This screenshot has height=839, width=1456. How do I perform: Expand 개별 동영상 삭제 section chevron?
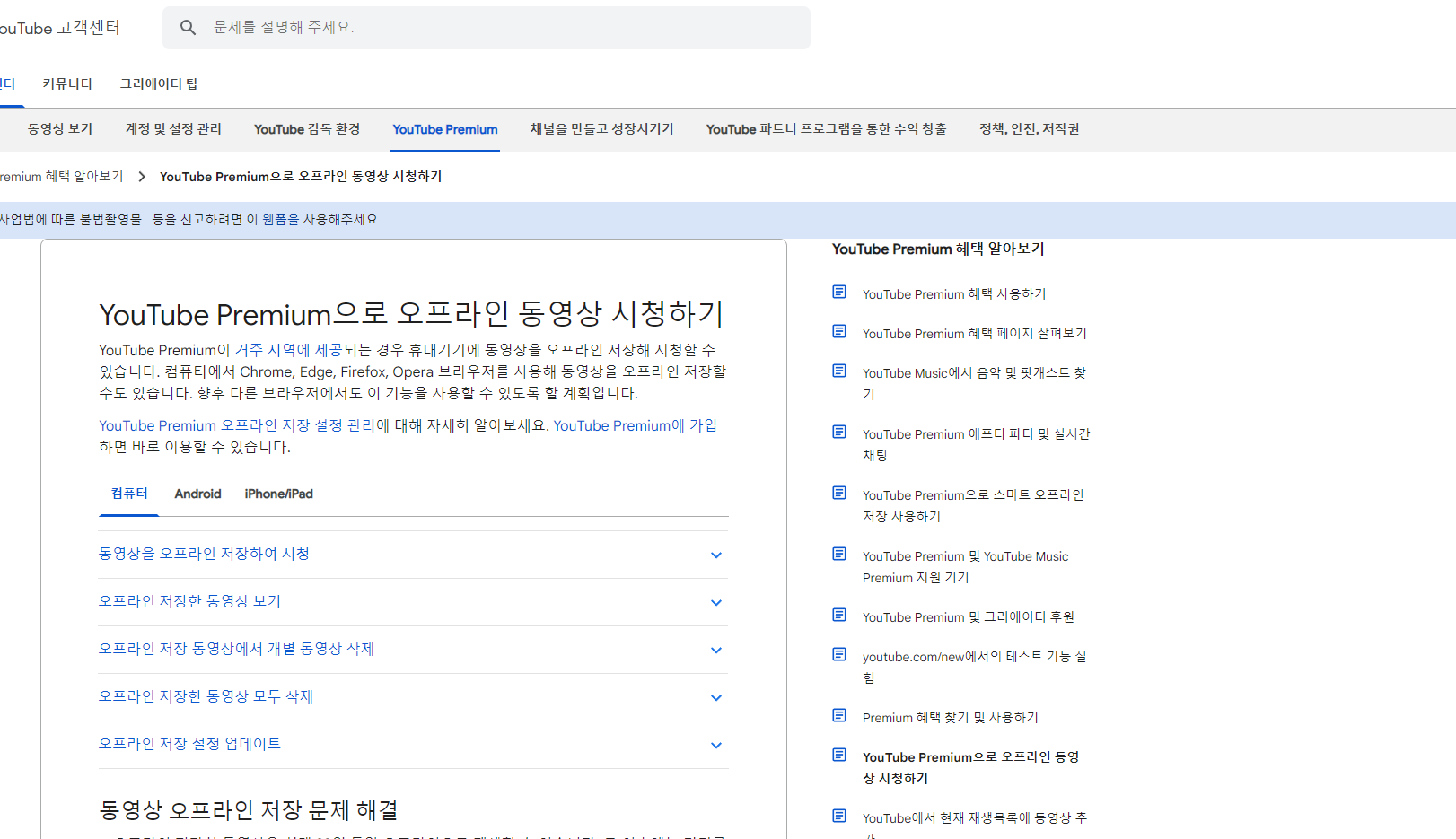pos(716,651)
